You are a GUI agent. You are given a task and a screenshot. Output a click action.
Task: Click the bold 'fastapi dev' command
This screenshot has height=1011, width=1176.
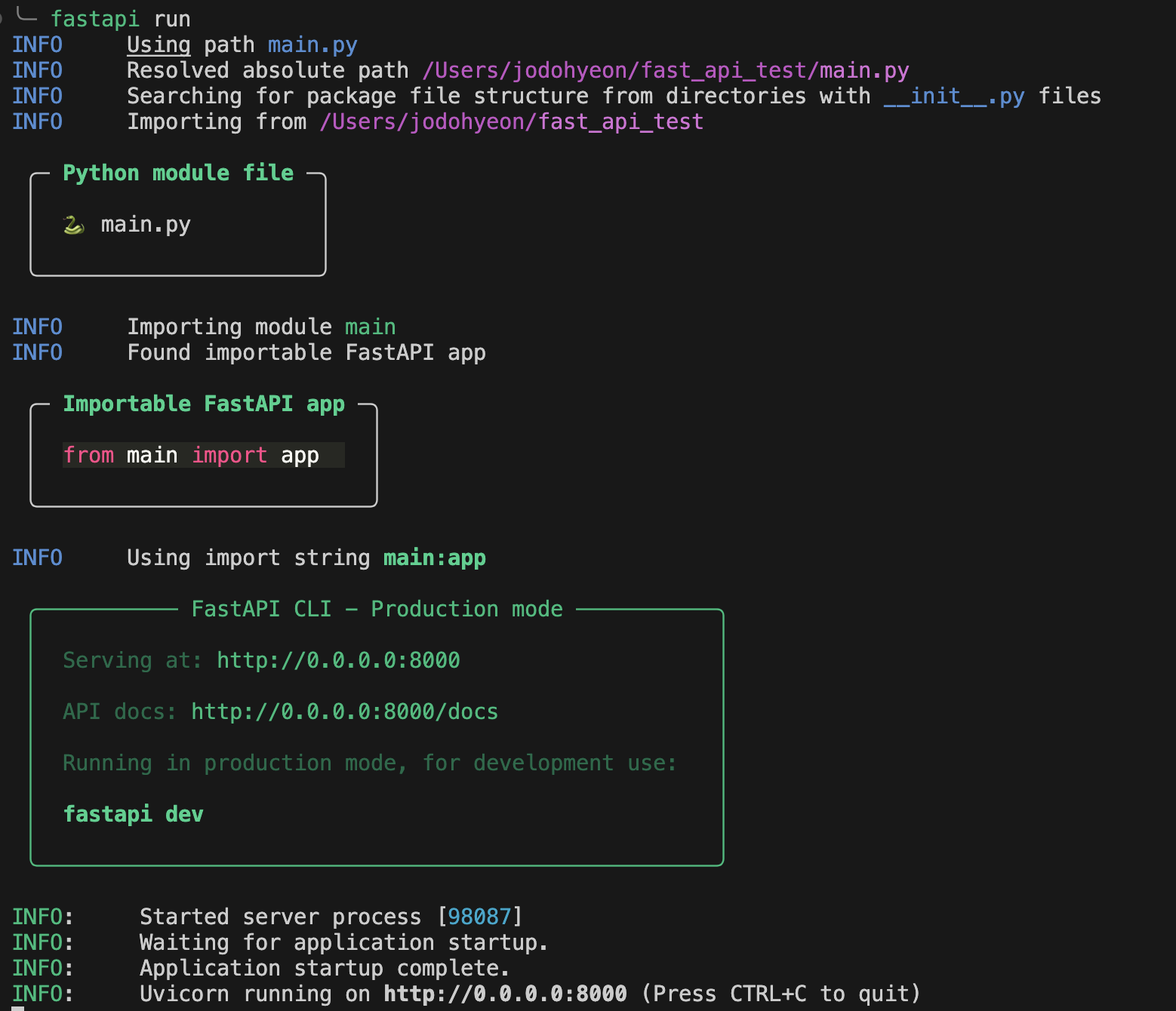134,814
